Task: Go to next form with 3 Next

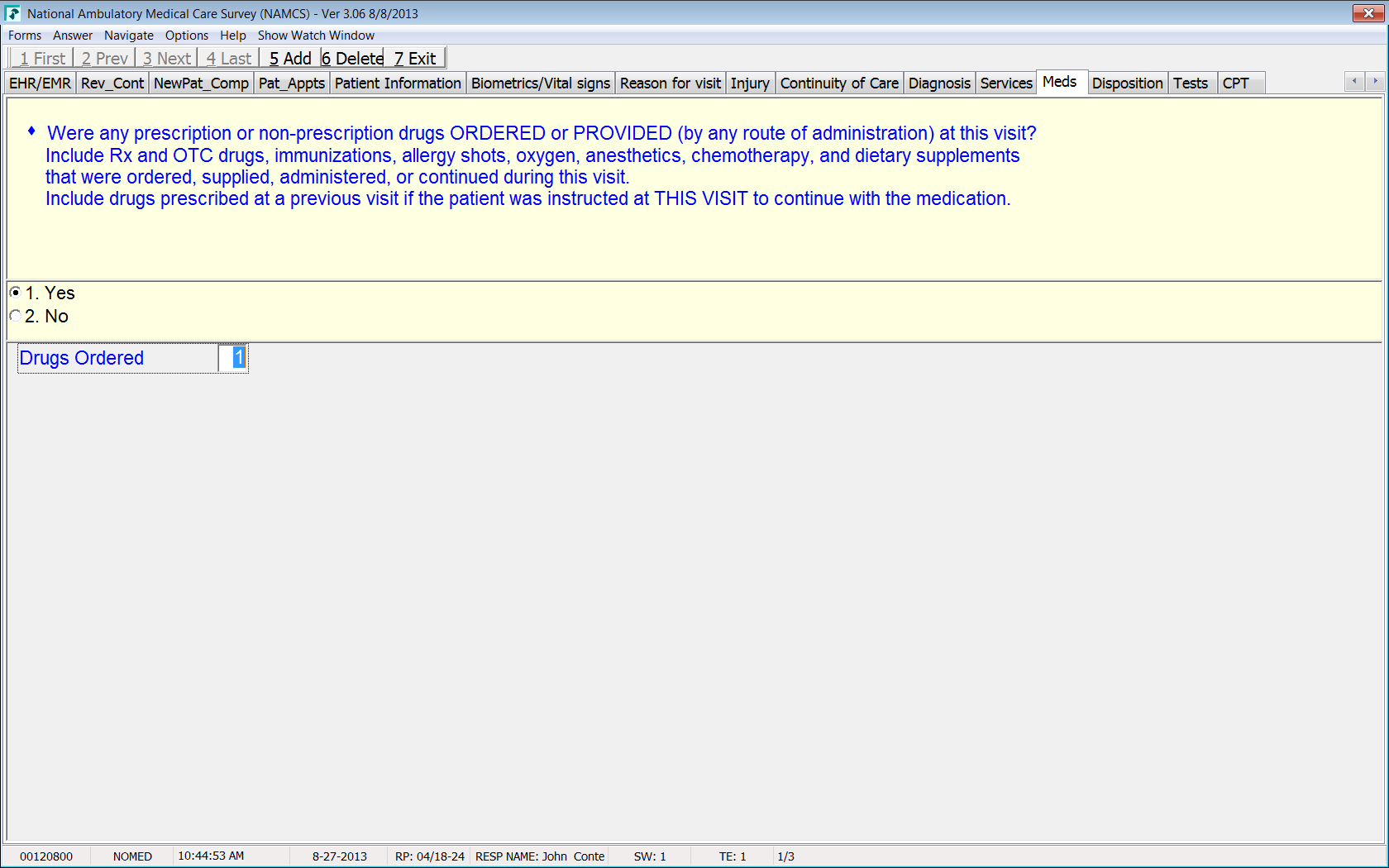Action: click(166, 59)
